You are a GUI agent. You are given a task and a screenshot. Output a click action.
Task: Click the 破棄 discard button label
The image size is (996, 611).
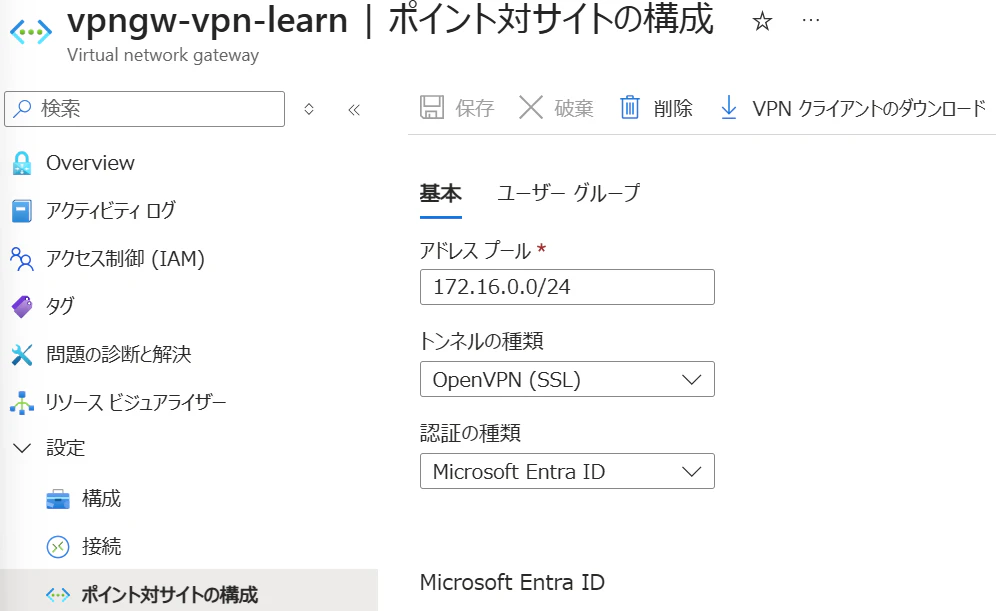(574, 108)
